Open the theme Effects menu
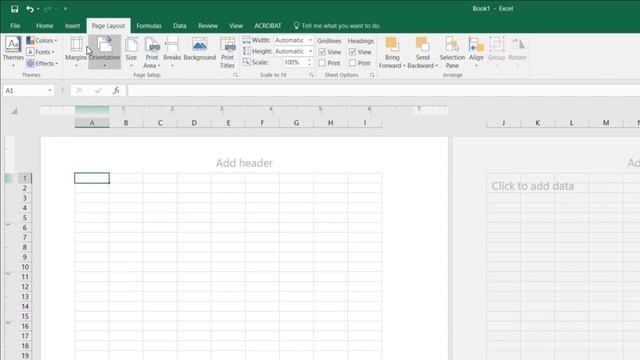Viewport: 640px width, 360px height. (x=42, y=63)
